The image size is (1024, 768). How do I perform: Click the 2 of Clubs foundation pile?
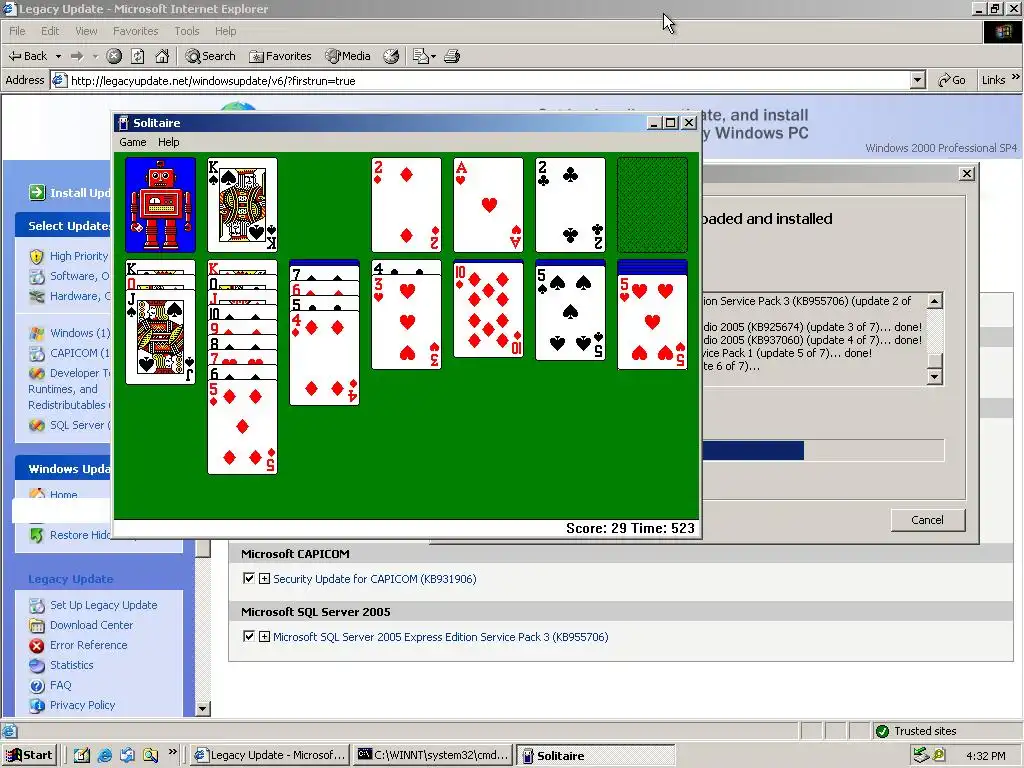pos(570,204)
